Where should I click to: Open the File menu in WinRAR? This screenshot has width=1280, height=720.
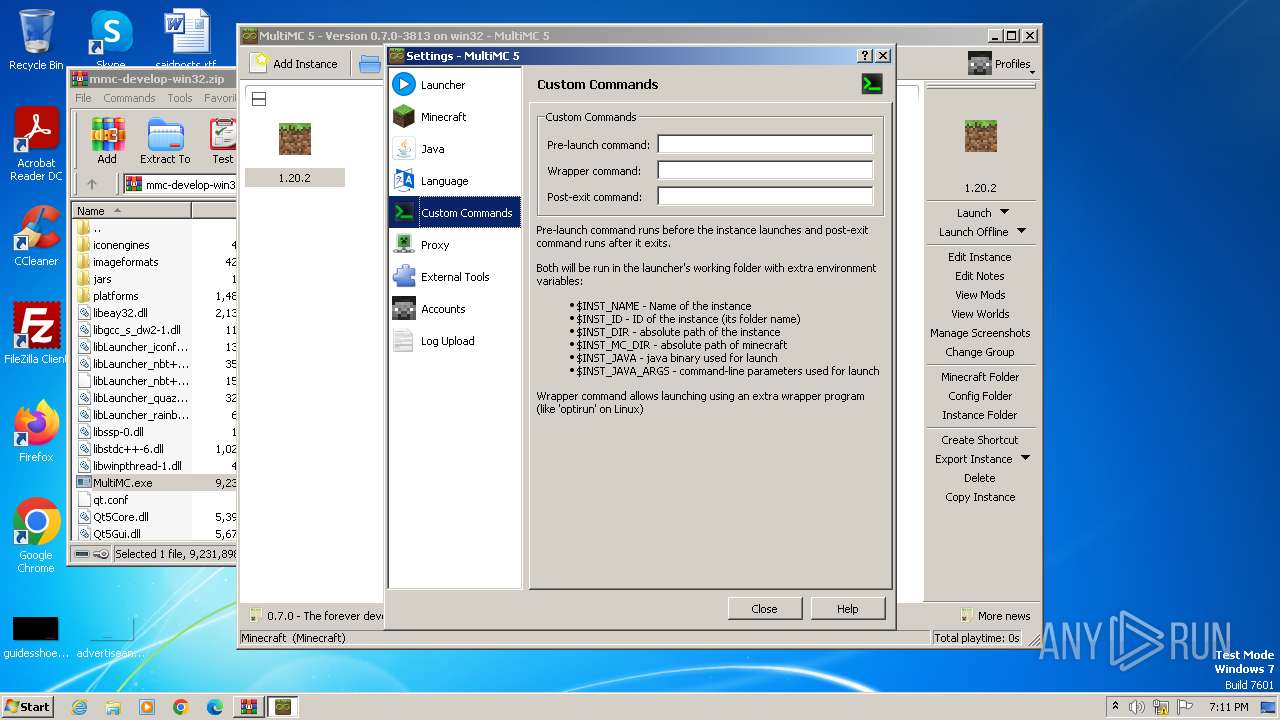tap(83, 98)
